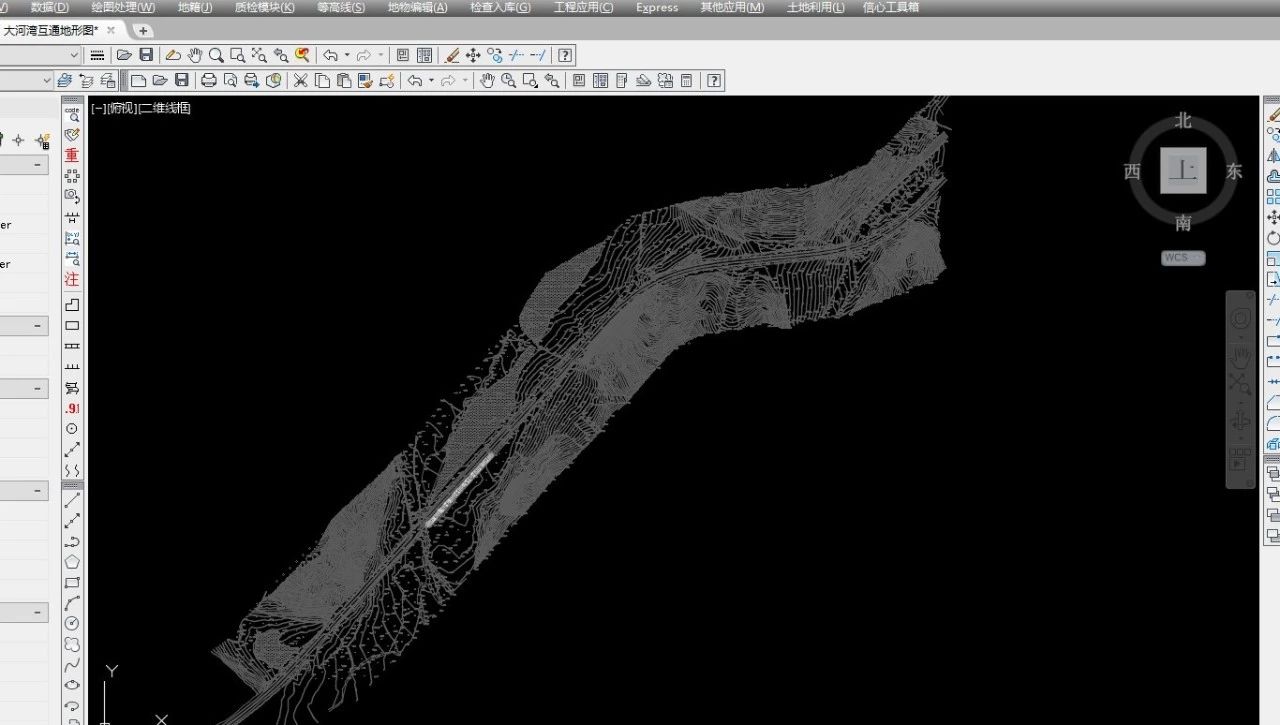1280x725 pixels.
Task: Click the brush icon in upper toolbar
Action: pos(452,55)
